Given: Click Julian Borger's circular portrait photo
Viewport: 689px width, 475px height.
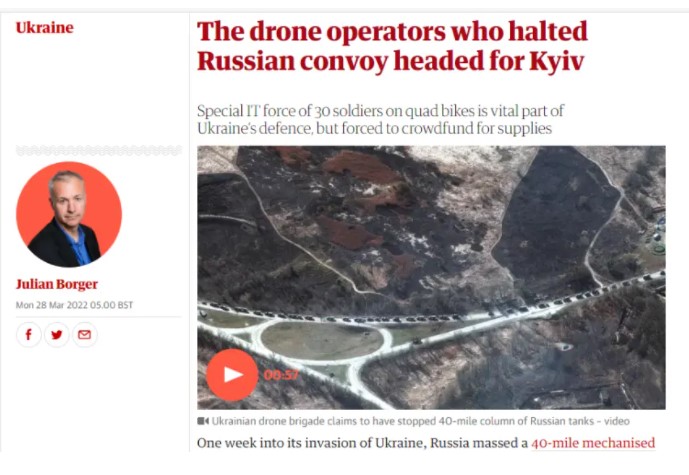Looking at the screenshot, I should coord(69,214).
